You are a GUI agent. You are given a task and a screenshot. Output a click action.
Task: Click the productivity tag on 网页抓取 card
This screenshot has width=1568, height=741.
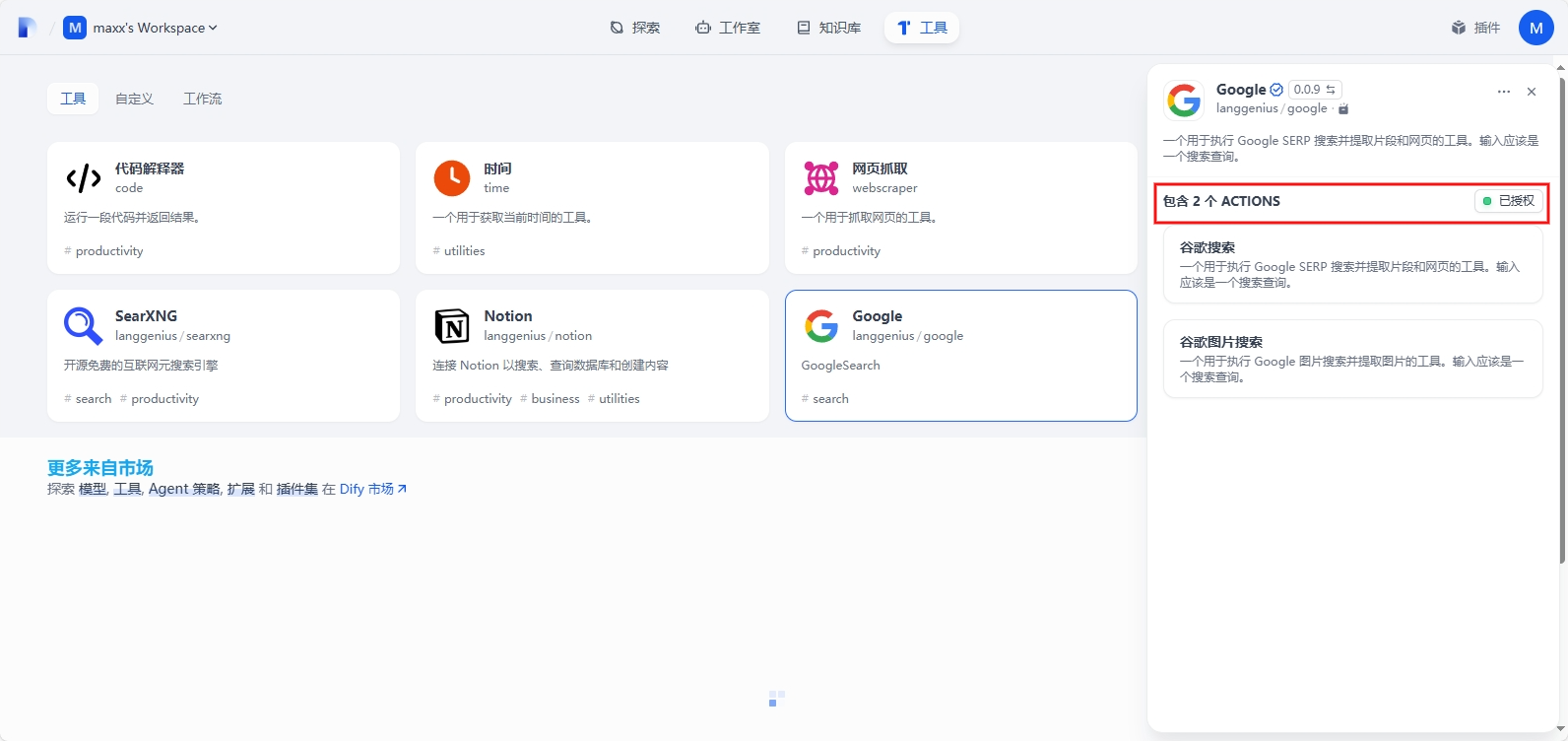[x=841, y=251]
